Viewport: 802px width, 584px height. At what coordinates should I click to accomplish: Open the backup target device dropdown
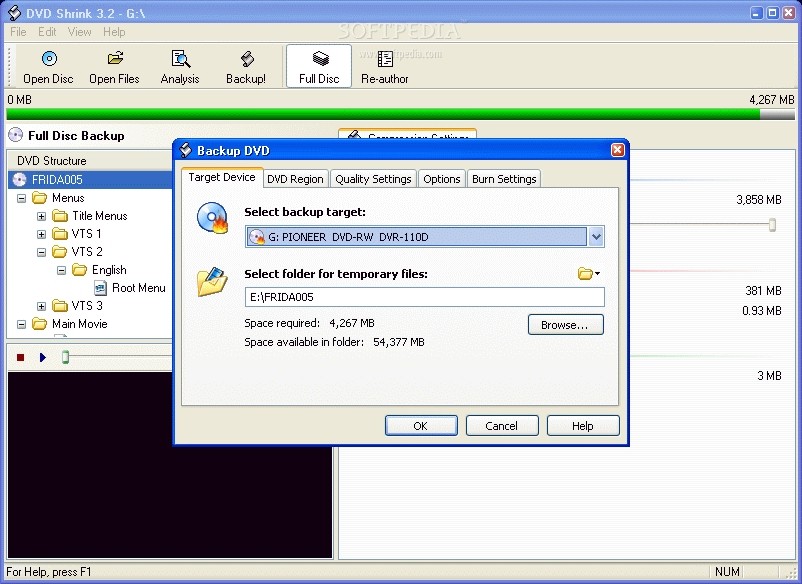(596, 236)
